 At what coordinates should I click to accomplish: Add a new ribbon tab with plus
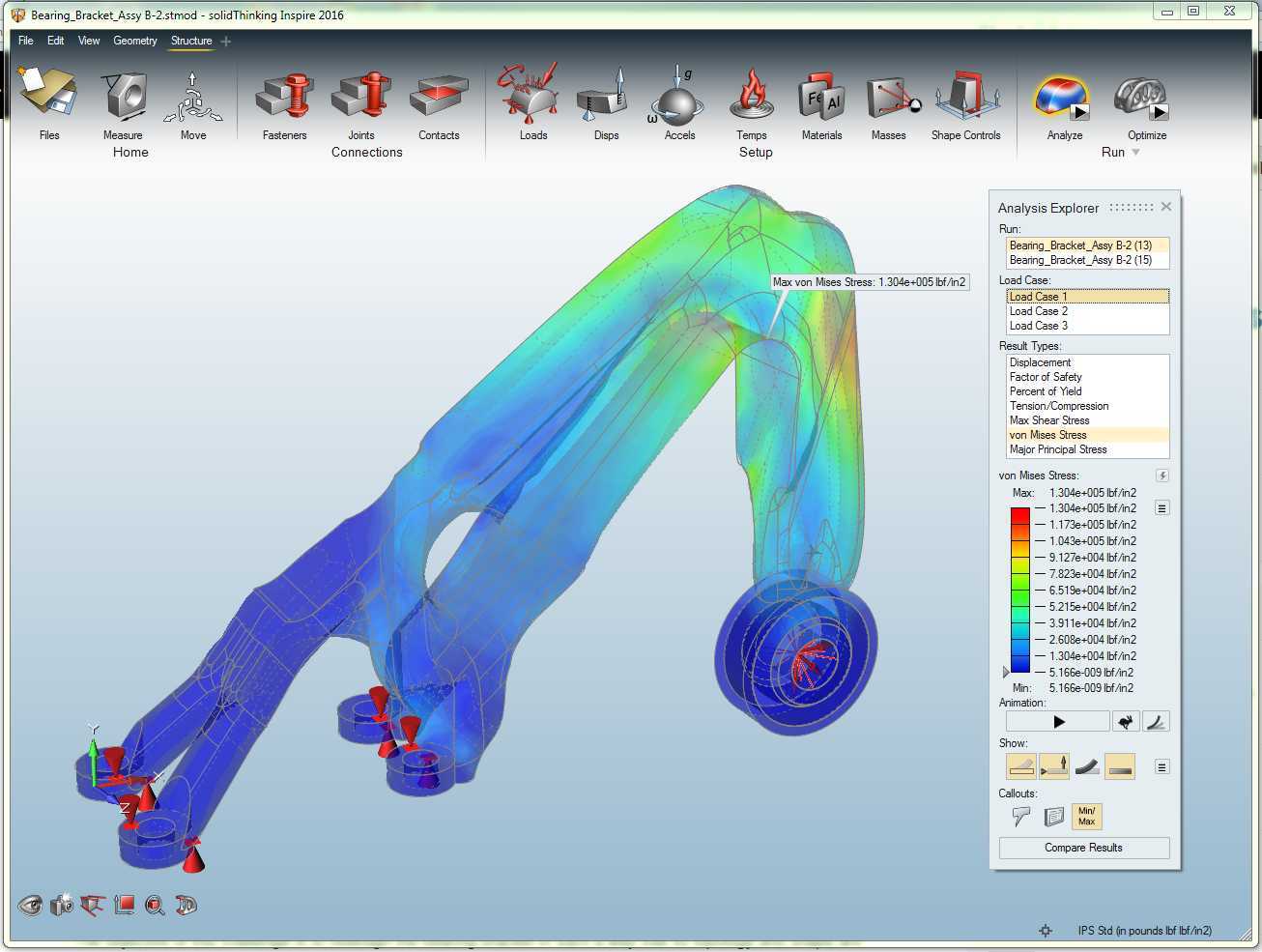[x=226, y=41]
